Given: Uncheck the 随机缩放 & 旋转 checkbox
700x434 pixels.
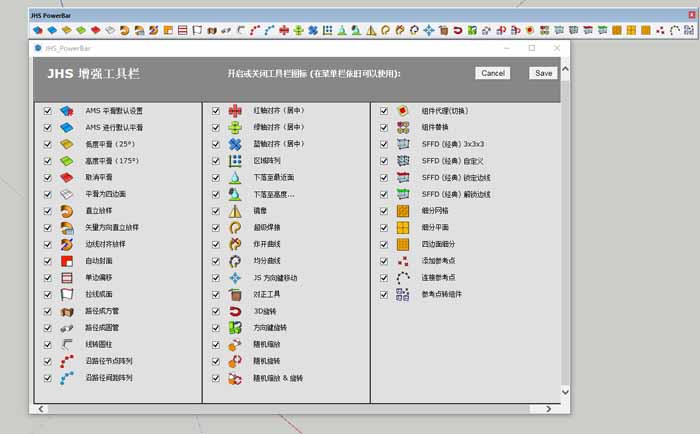Looking at the screenshot, I should tap(216, 379).
